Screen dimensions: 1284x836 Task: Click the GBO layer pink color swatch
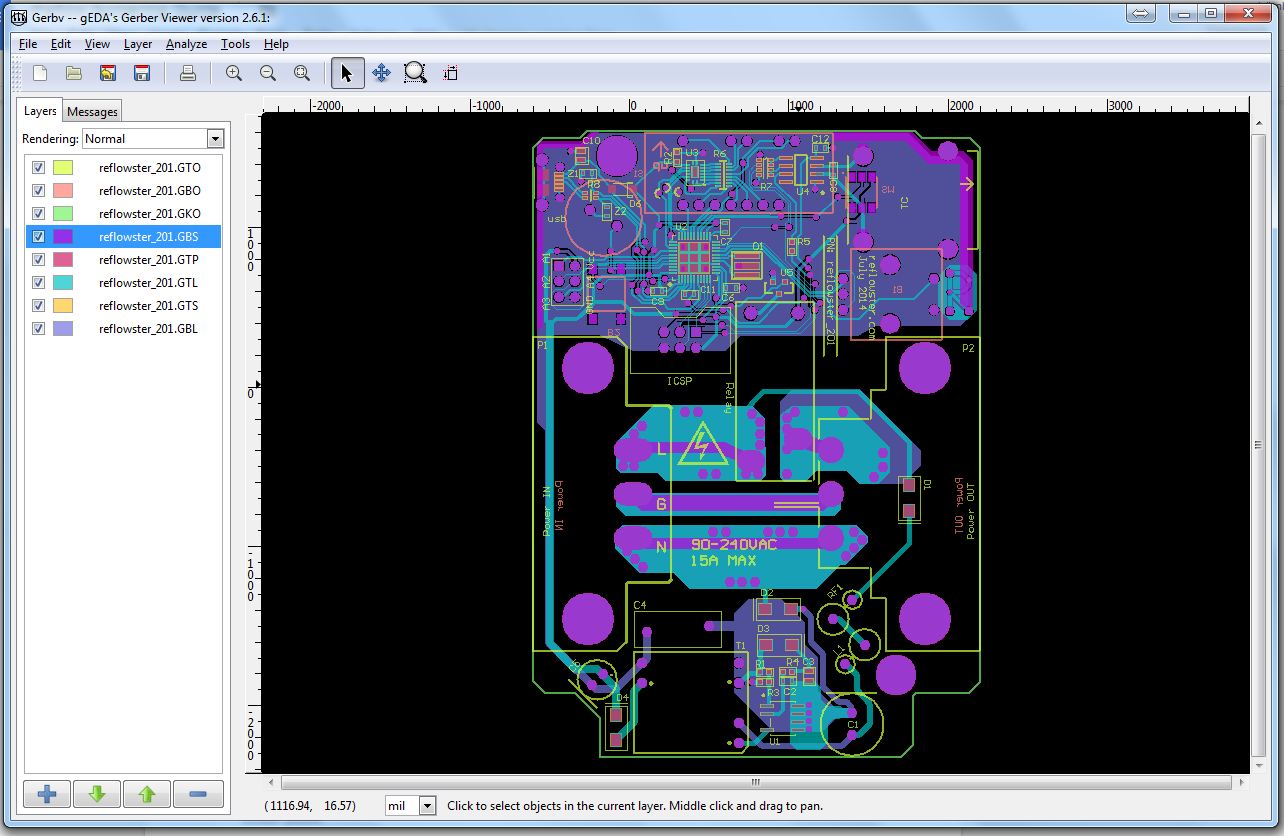point(63,191)
